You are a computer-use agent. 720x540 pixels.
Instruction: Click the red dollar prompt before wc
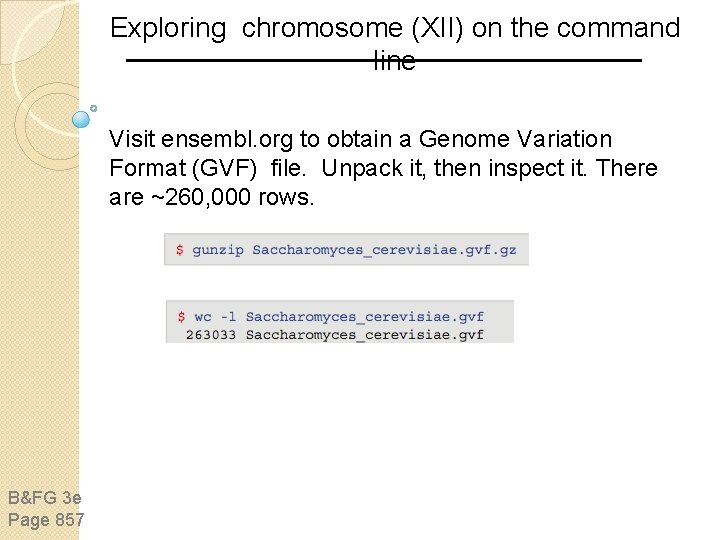[x=181, y=316]
